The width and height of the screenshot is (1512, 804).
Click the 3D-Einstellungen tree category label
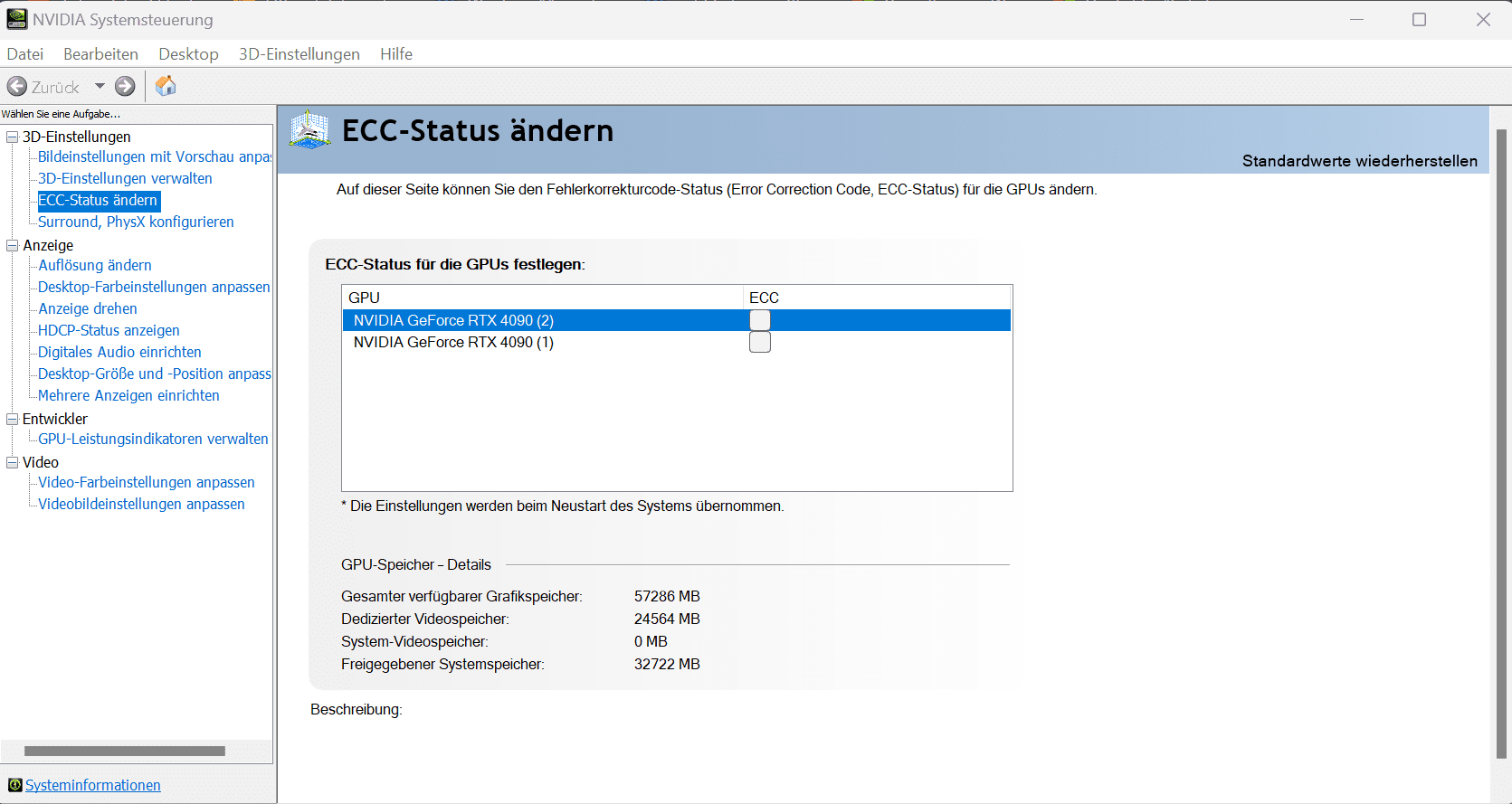[x=77, y=137]
